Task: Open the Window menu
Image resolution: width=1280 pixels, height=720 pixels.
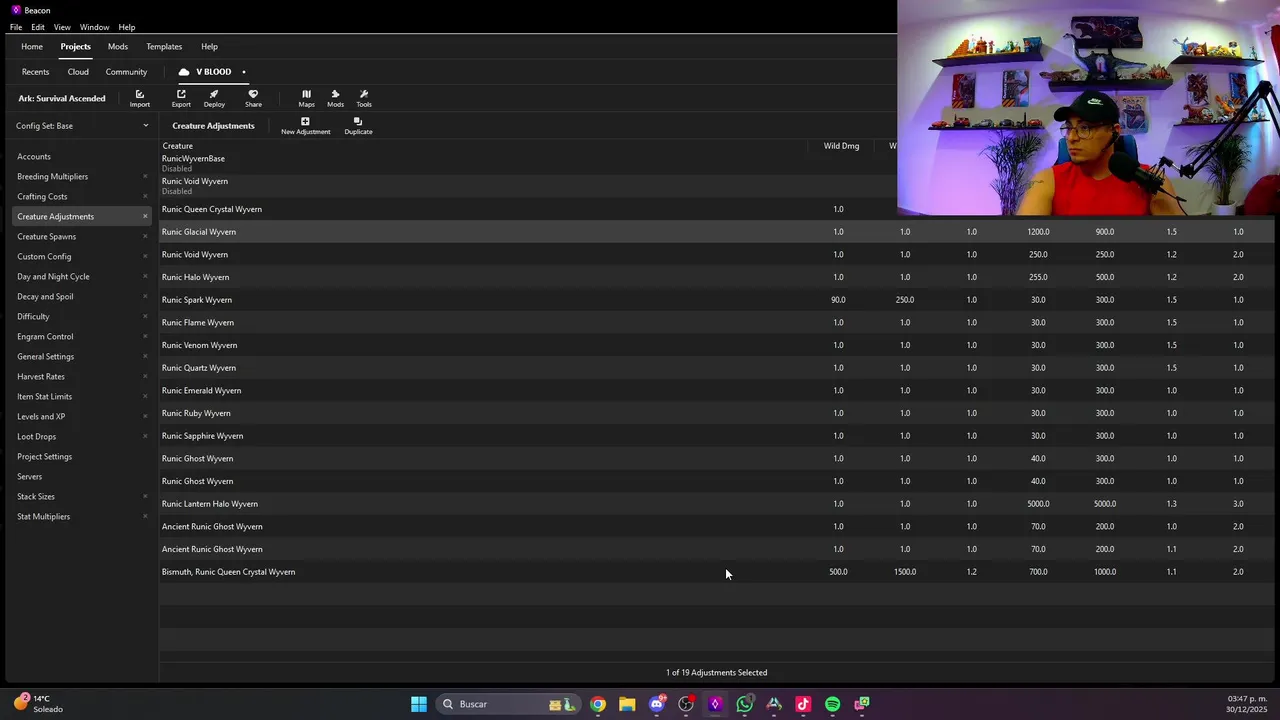Action: [94, 27]
